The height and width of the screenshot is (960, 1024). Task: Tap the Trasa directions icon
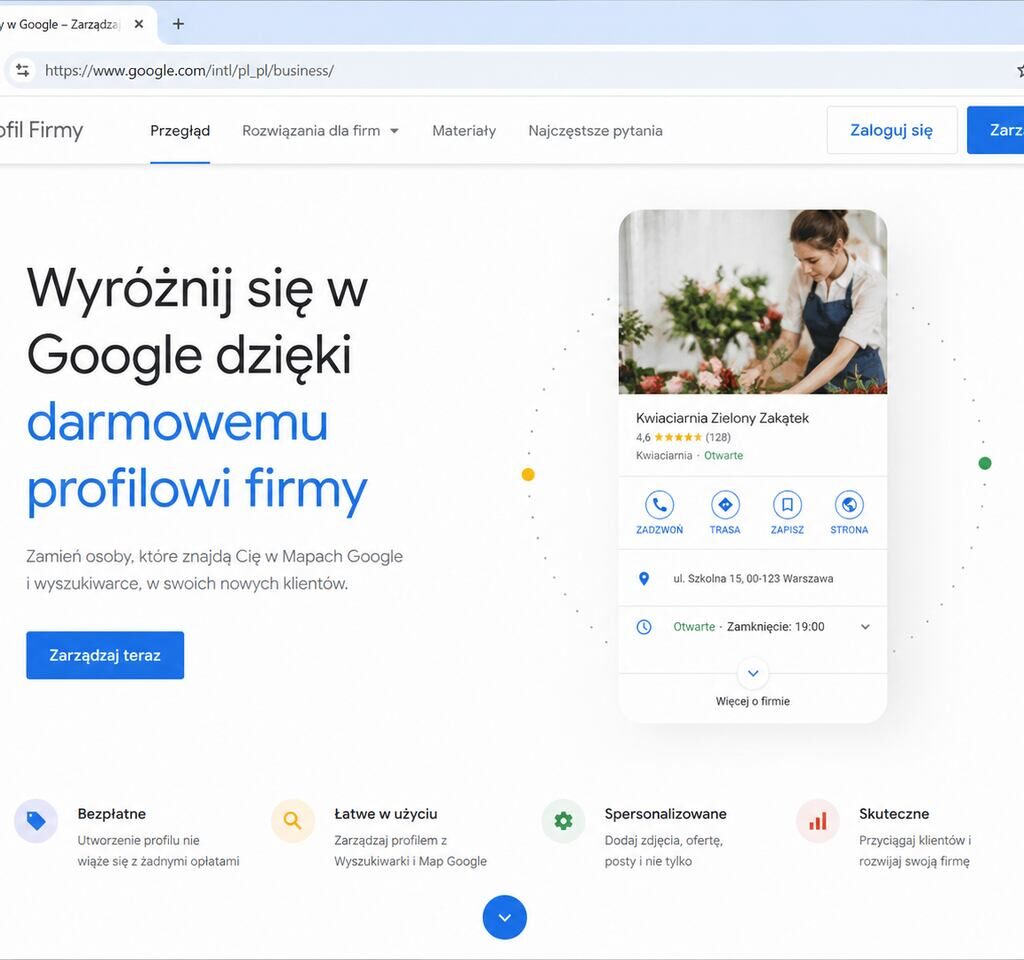pyautogui.click(x=725, y=505)
